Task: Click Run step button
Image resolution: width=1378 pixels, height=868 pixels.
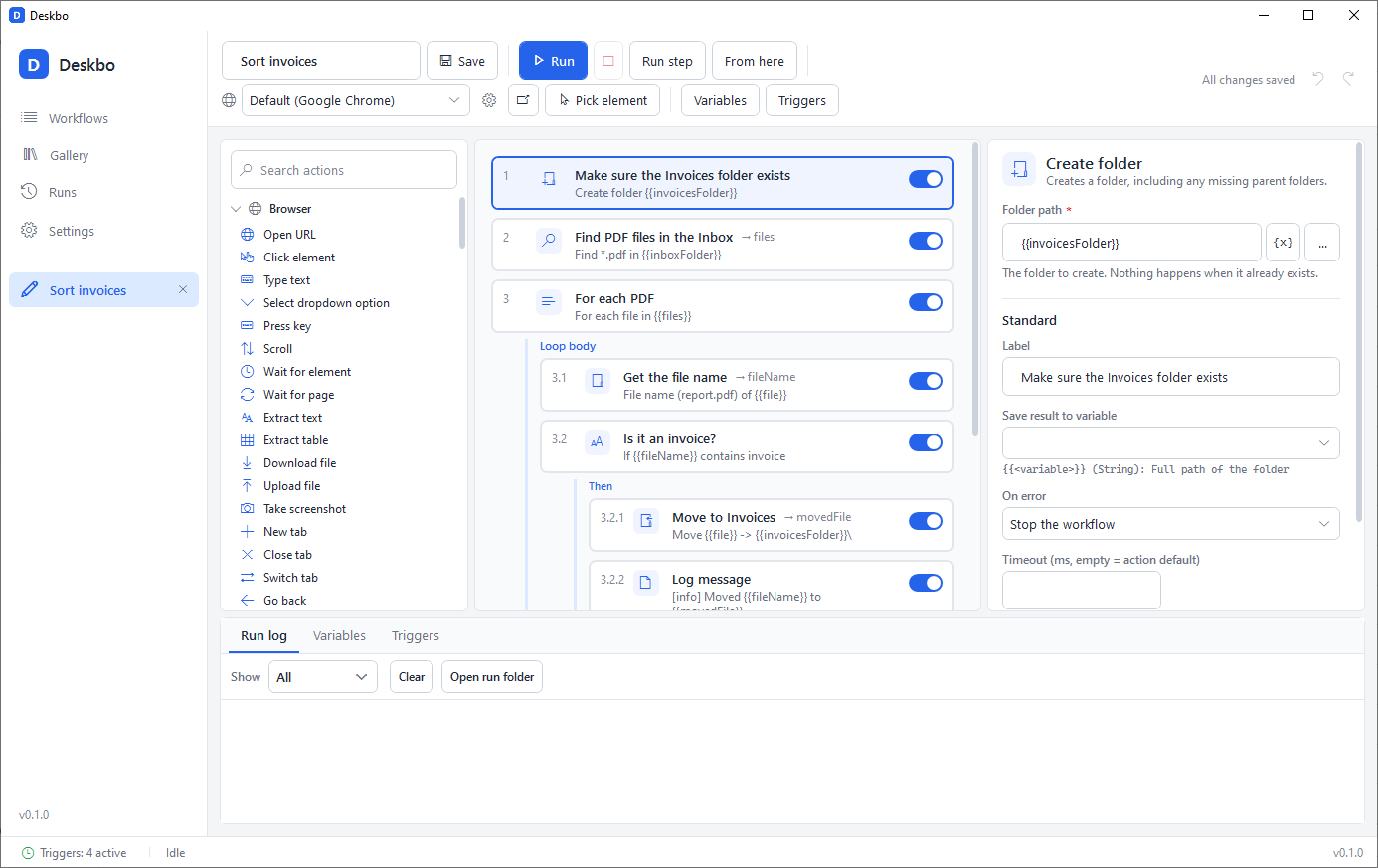Action: [x=667, y=61]
